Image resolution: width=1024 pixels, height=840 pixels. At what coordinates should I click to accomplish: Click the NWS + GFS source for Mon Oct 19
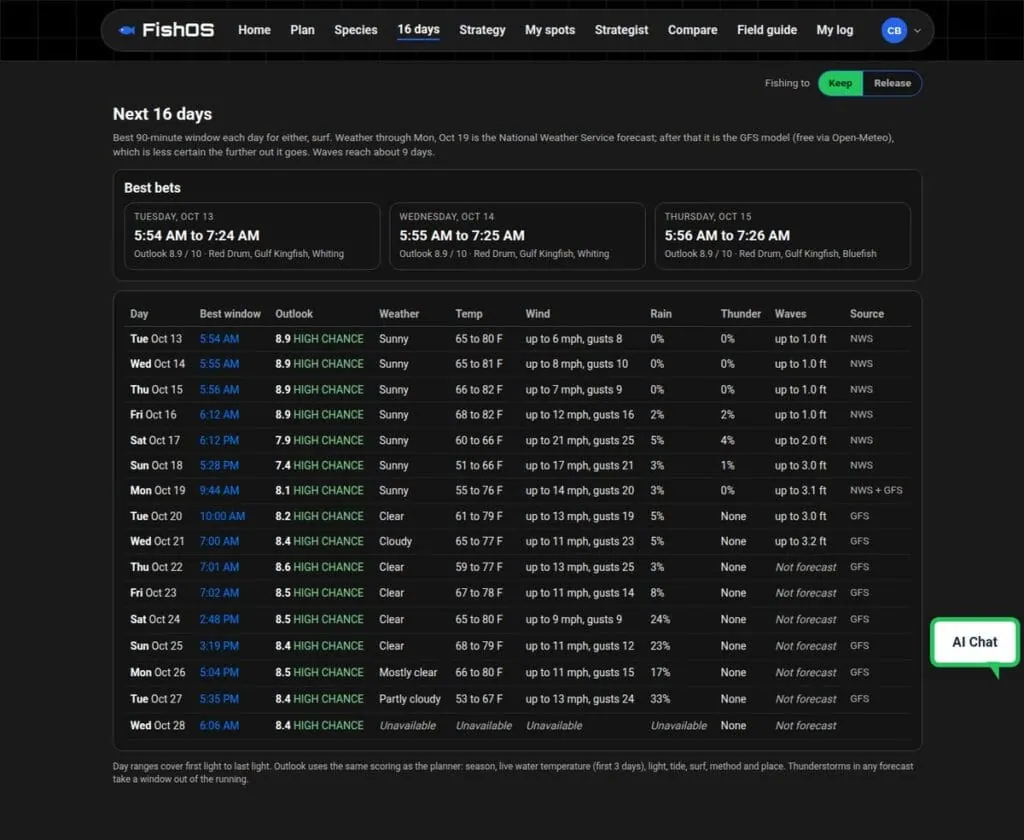pyautogui.click(x=876, y=491)
